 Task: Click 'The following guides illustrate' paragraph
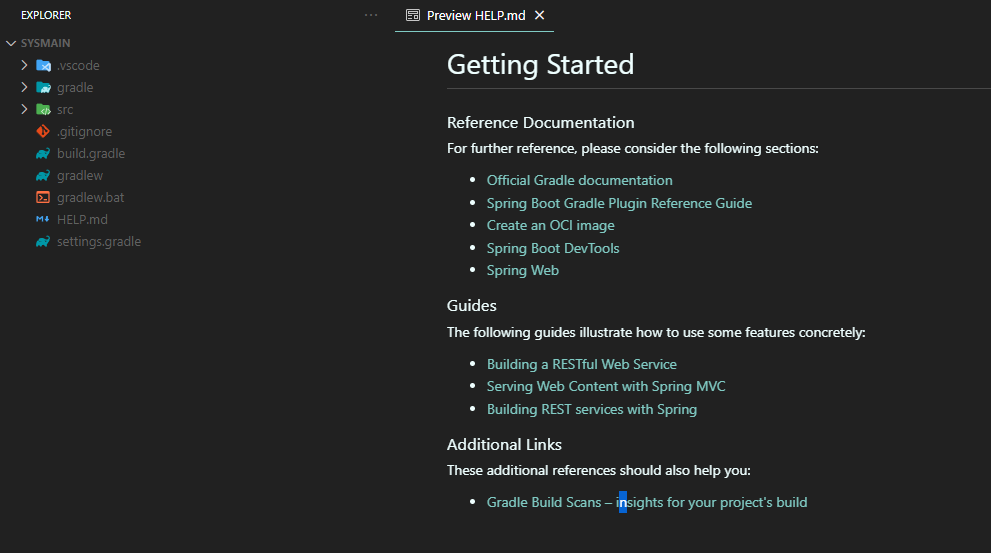[x=656, y=332]
